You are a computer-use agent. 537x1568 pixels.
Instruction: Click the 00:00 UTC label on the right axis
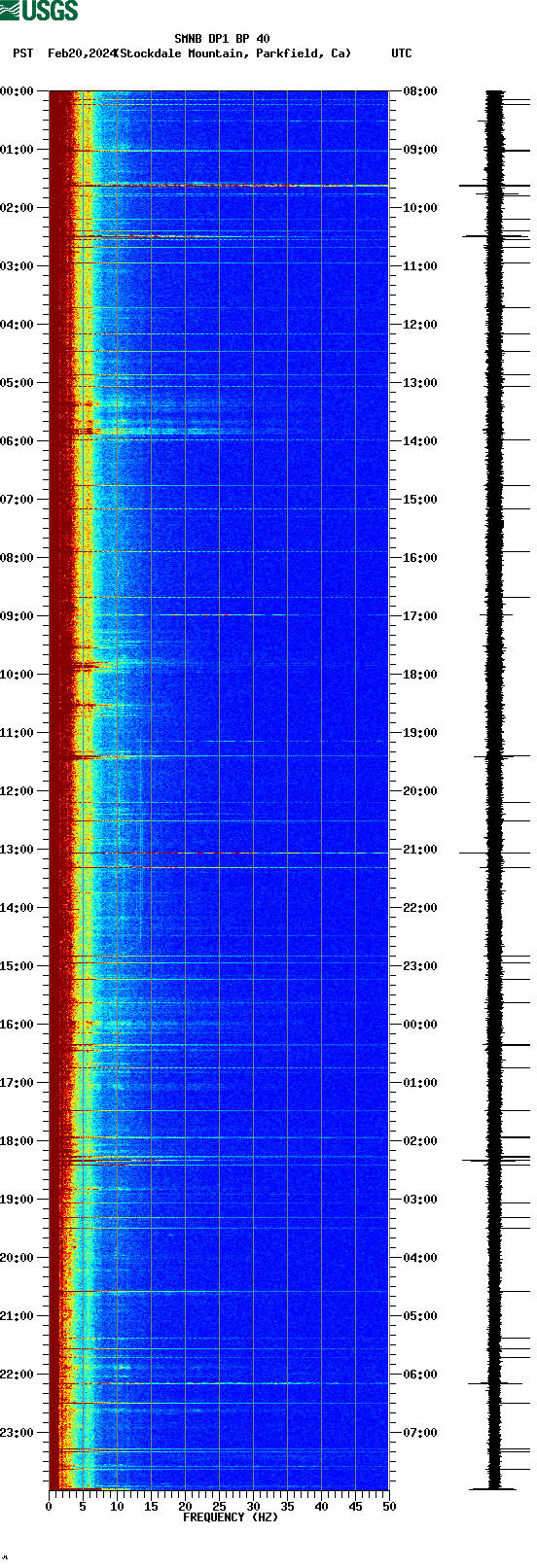click(420, 1025)
